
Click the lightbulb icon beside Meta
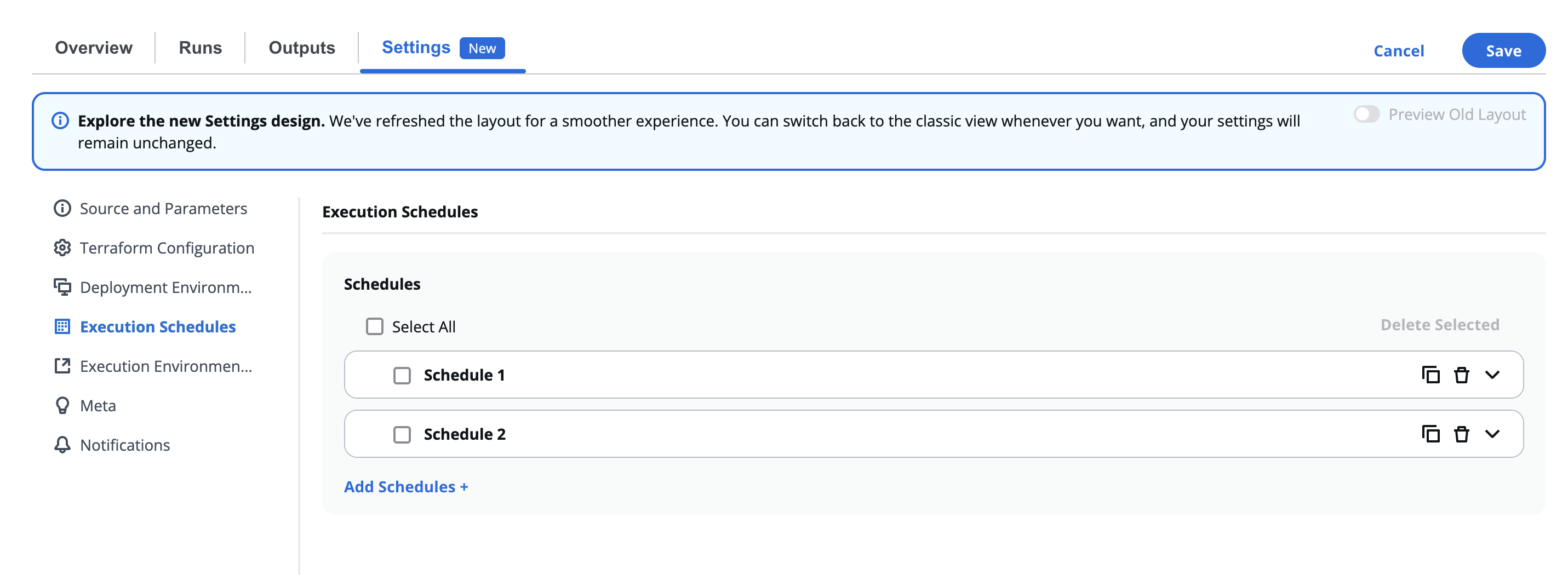pos(62,405)
